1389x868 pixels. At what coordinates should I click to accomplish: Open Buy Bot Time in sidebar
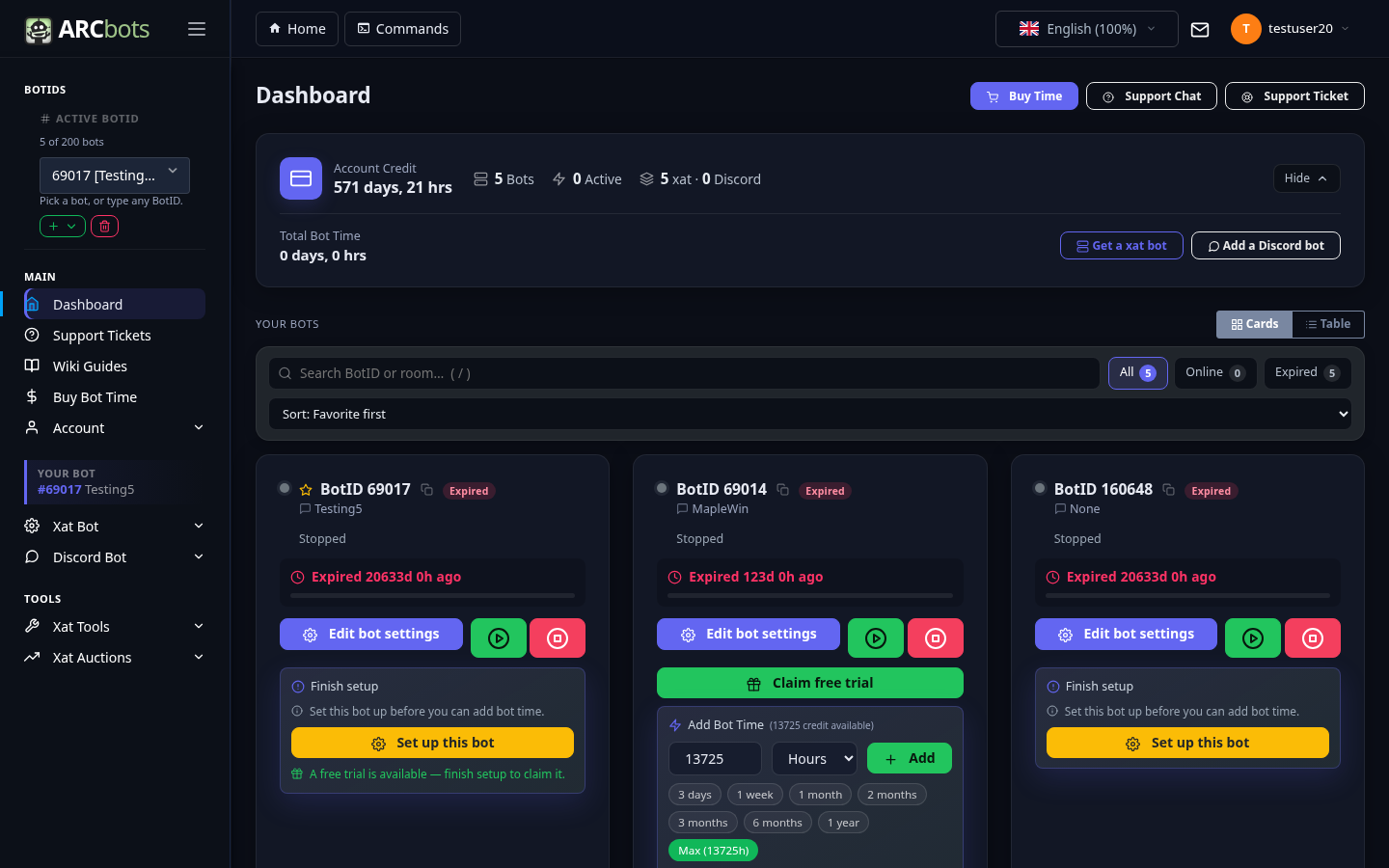tap(115, 397)
